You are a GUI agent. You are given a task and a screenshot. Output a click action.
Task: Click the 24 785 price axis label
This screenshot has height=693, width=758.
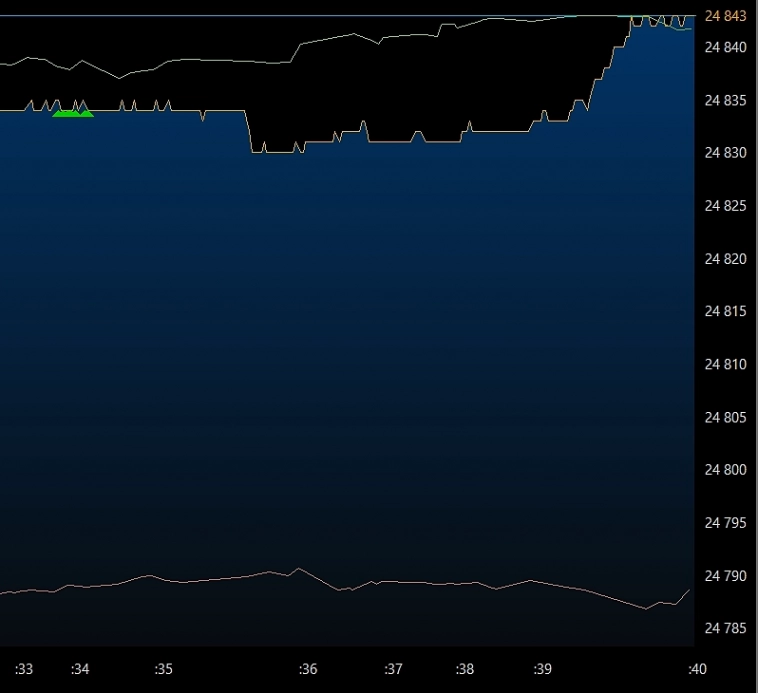[725, 628]
